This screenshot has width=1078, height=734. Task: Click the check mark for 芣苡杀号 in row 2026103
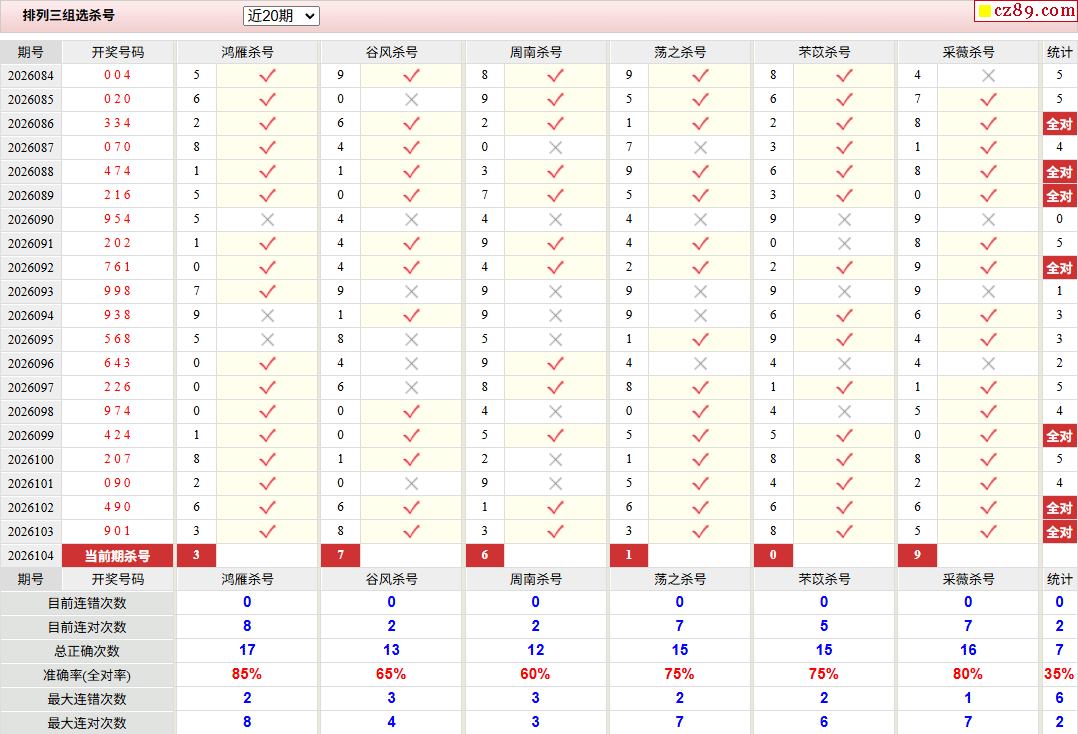pos(844,531)
